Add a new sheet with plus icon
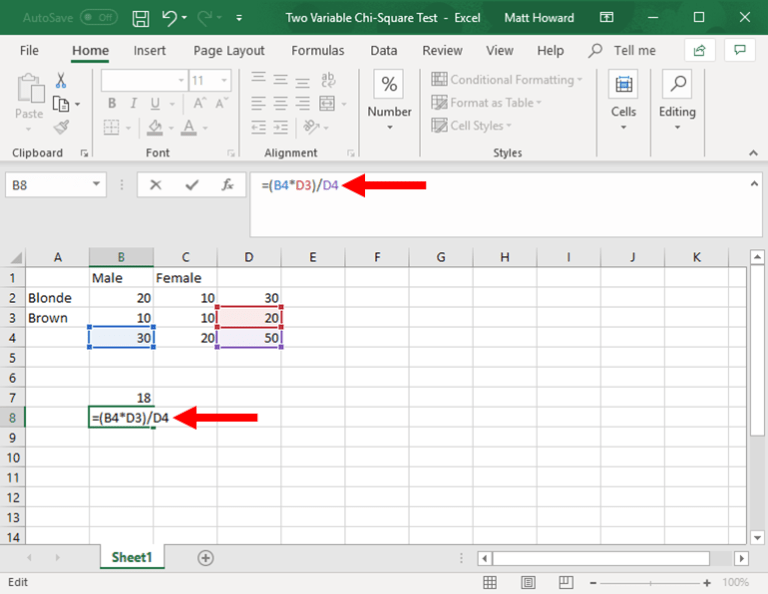The height and width of the screenshot is (594, 768). pos(205,558)
